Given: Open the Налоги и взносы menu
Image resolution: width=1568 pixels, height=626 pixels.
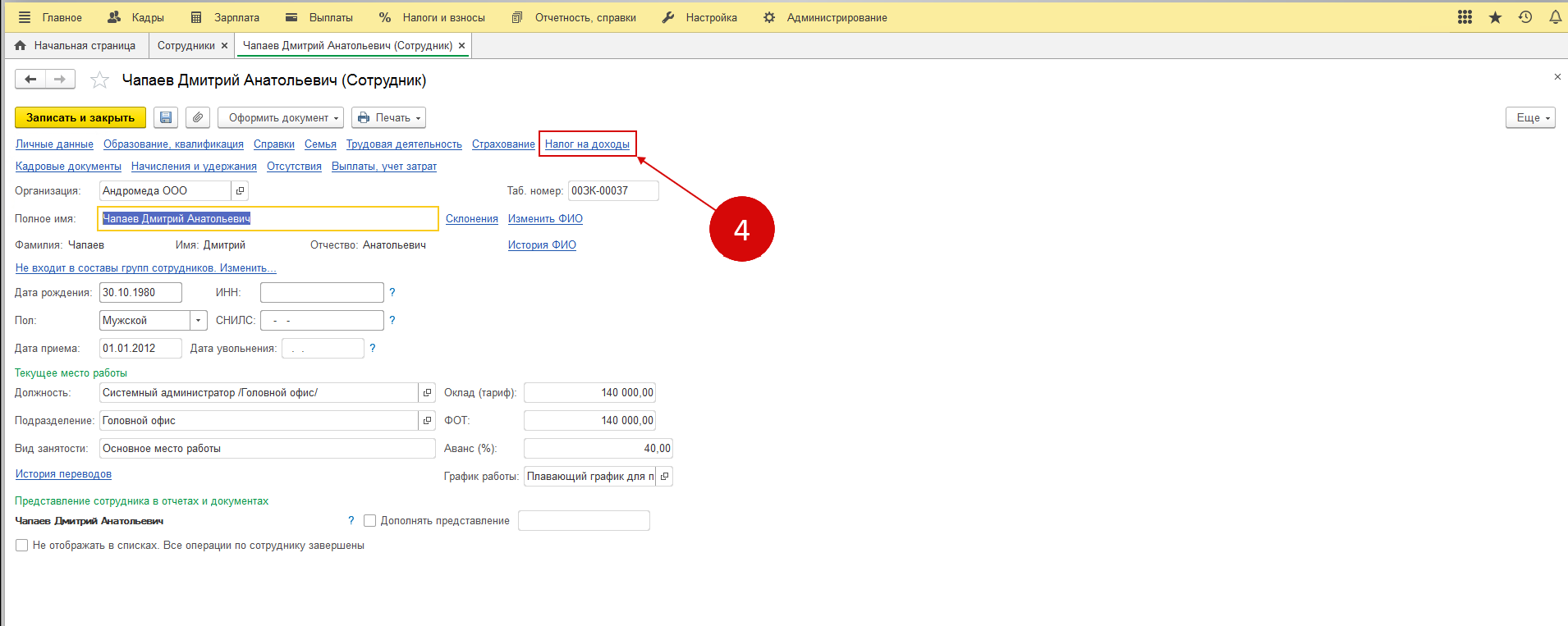Looking at the screenshot, I should pyautogui.click(x=432, y=17).
